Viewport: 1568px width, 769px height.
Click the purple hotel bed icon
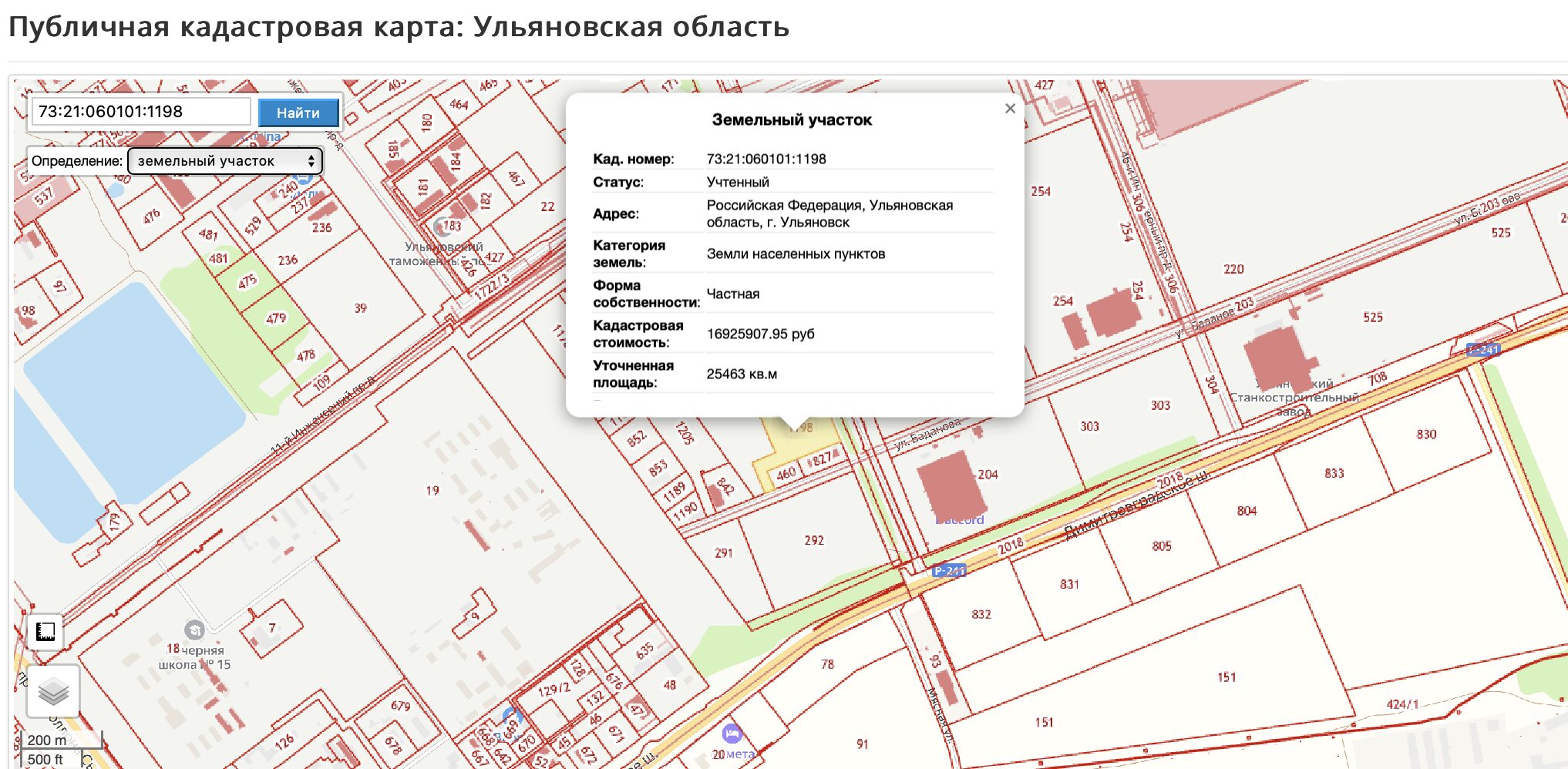coord(732,733)
